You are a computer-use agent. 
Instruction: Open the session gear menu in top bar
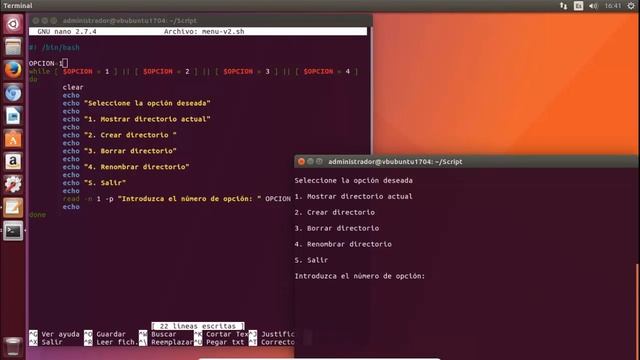coord(631,6)
